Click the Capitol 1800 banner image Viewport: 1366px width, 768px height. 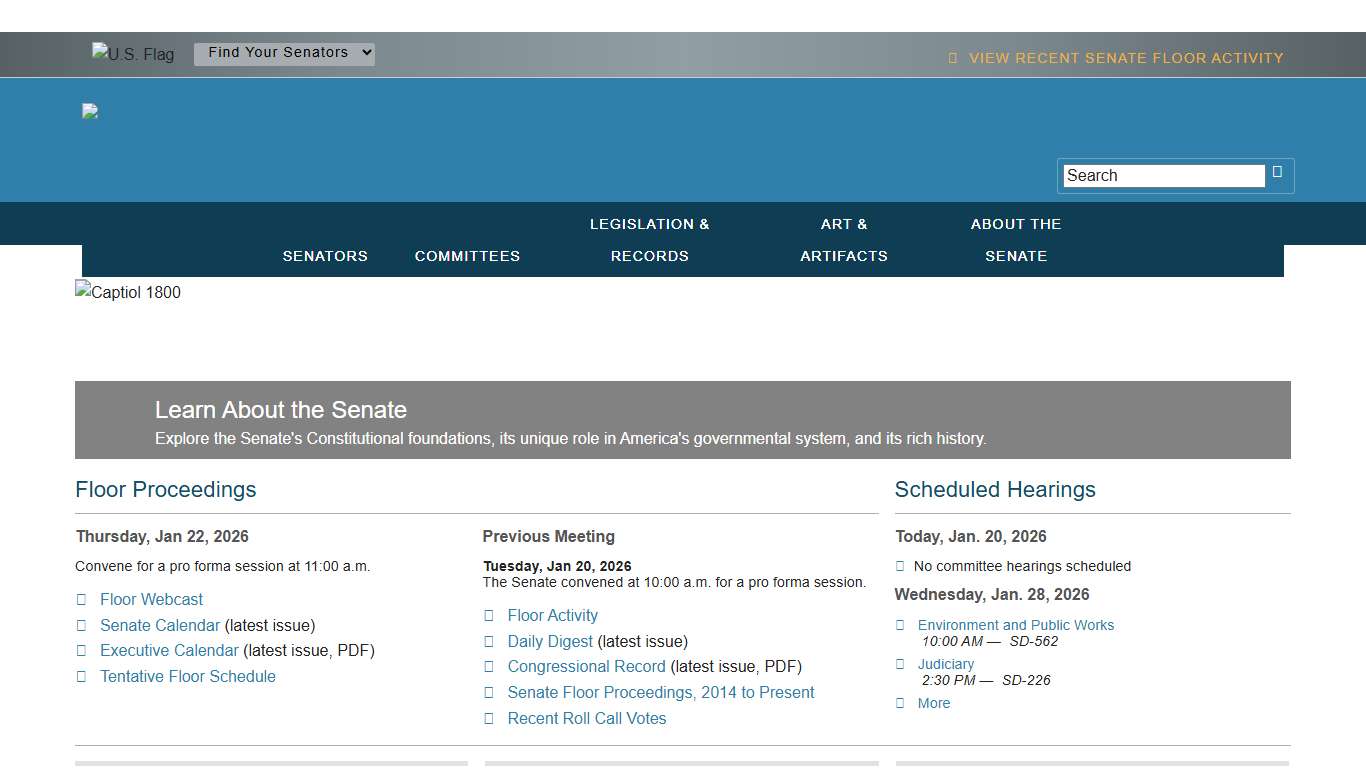[x=128, y=292]
